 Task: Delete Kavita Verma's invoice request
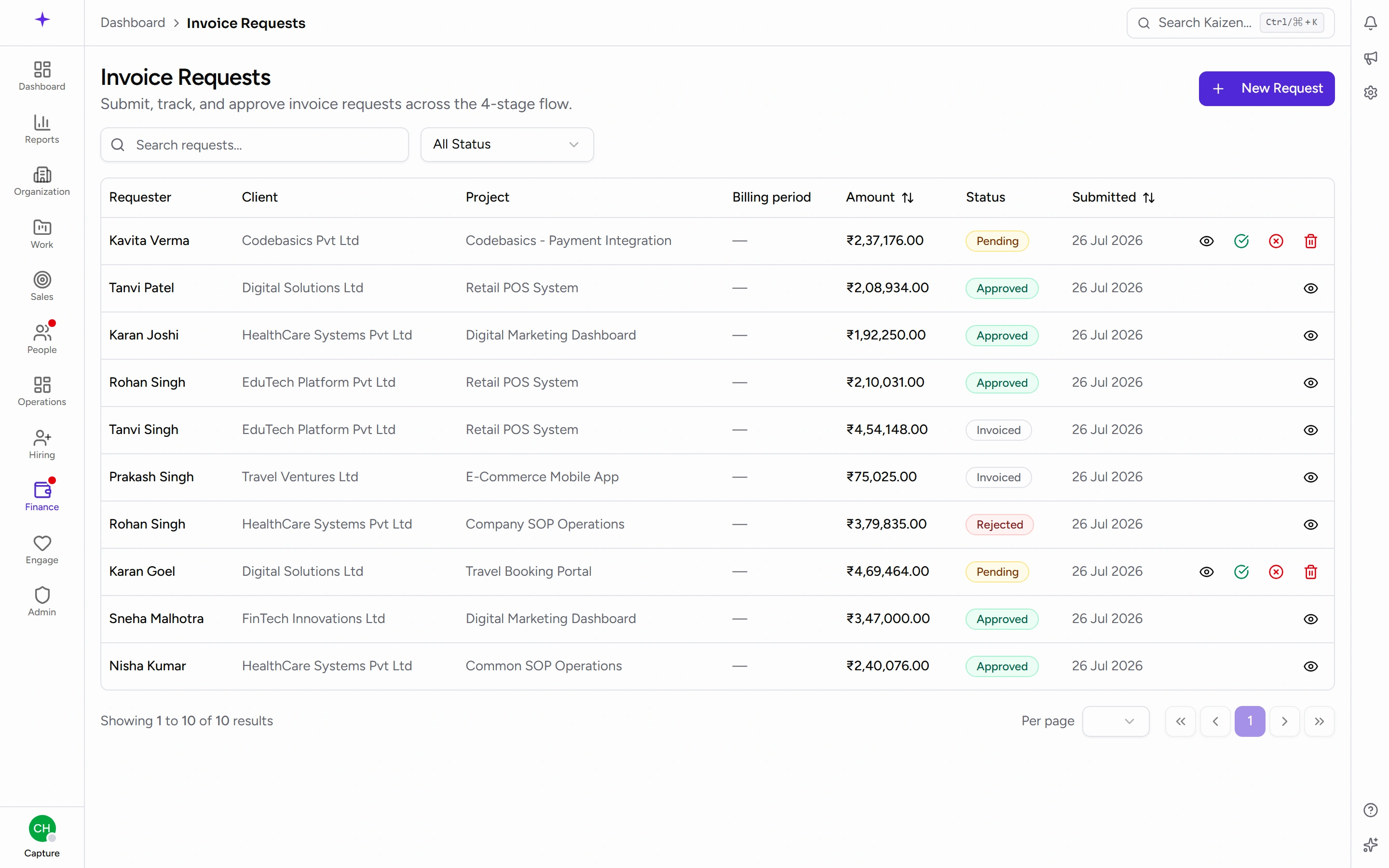[x=1310, y=241]
